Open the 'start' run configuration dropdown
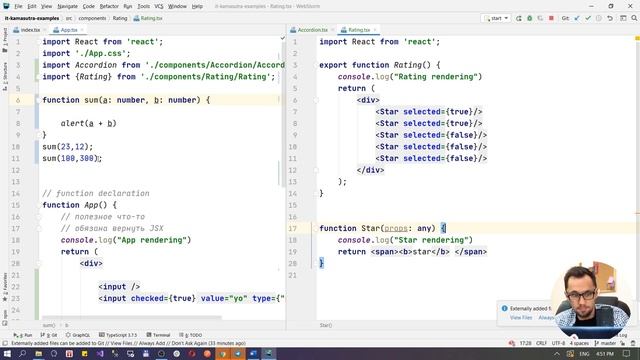Image resolution: width=640 pixels, height=360 pixels. coord(496,18)
